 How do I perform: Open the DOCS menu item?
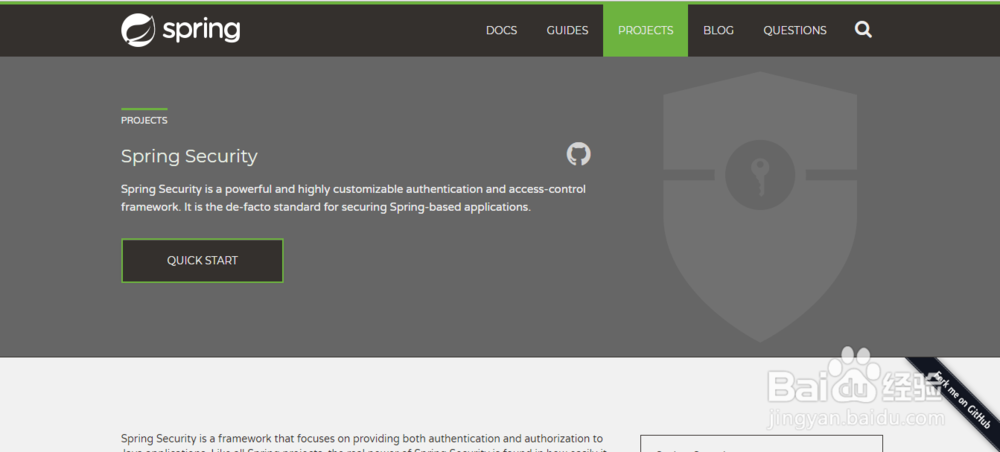501,30
